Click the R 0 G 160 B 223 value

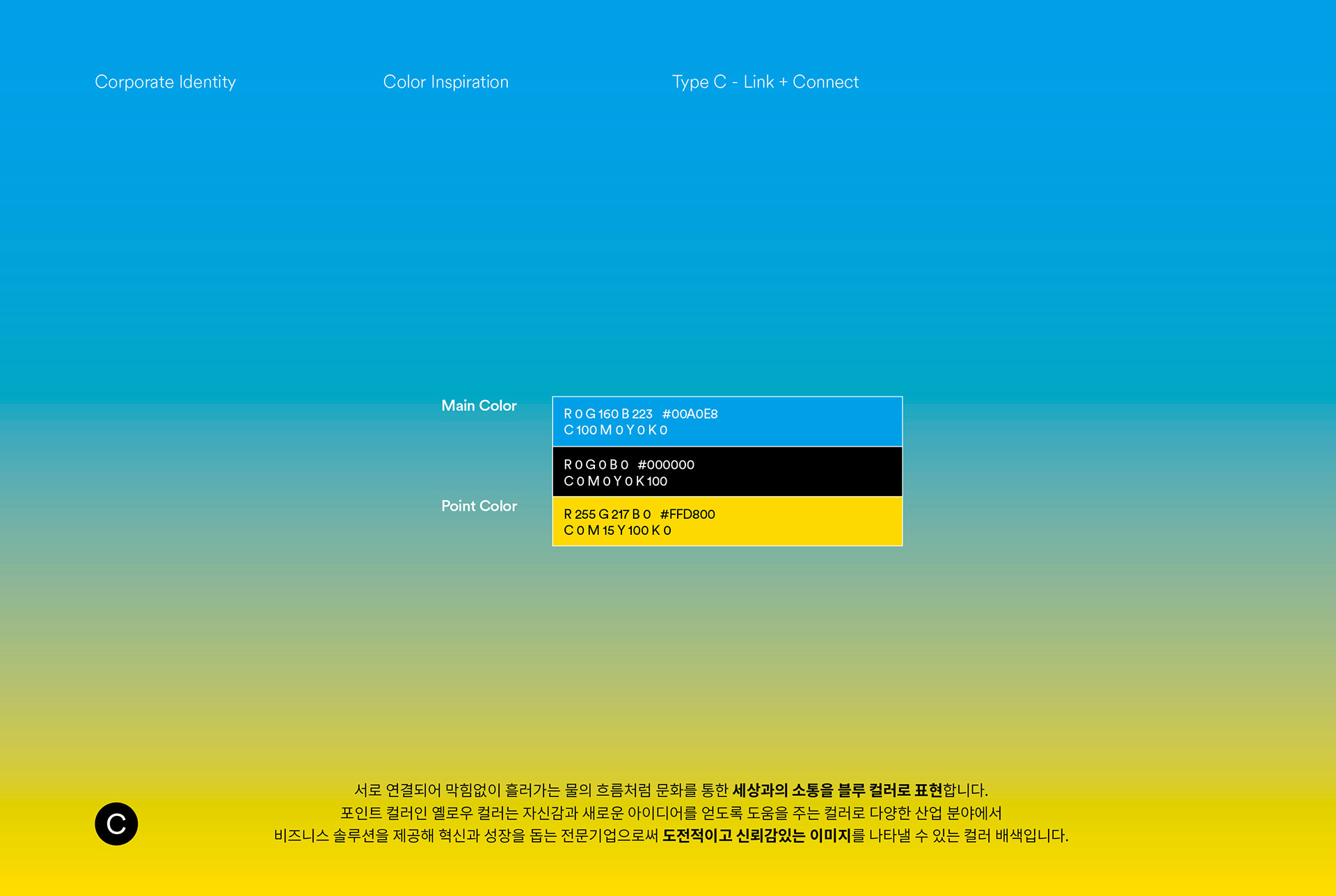607,414
